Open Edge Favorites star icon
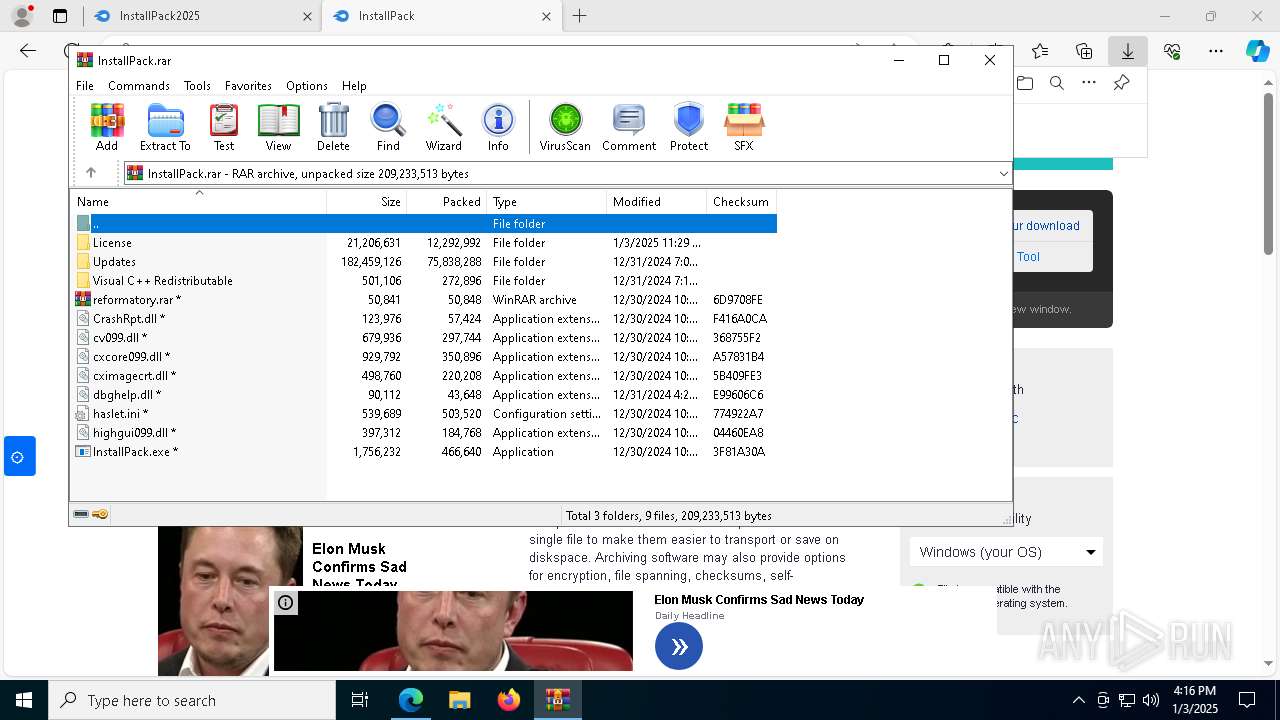Image resolution: width=1280 pixels, height=720 pixels. pos(1040,51)
